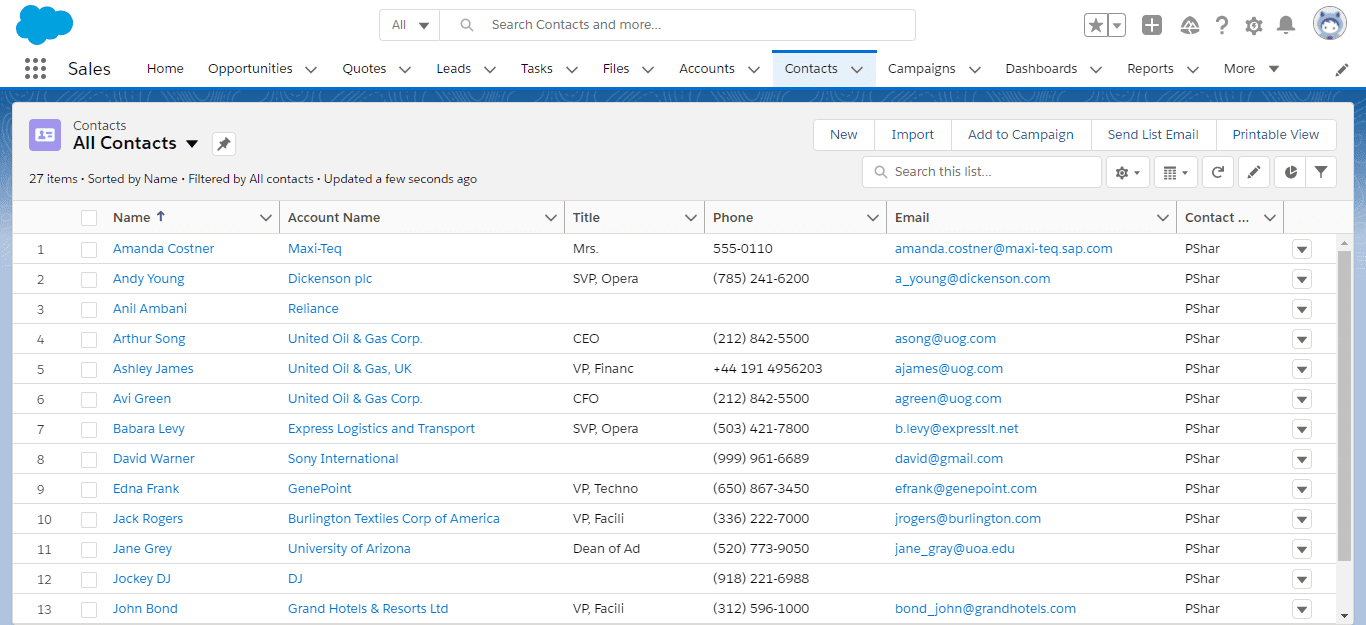Check the Babara Levy row checkbox
The height and width of the screenshot is (625, 1366).
(89, 429)
